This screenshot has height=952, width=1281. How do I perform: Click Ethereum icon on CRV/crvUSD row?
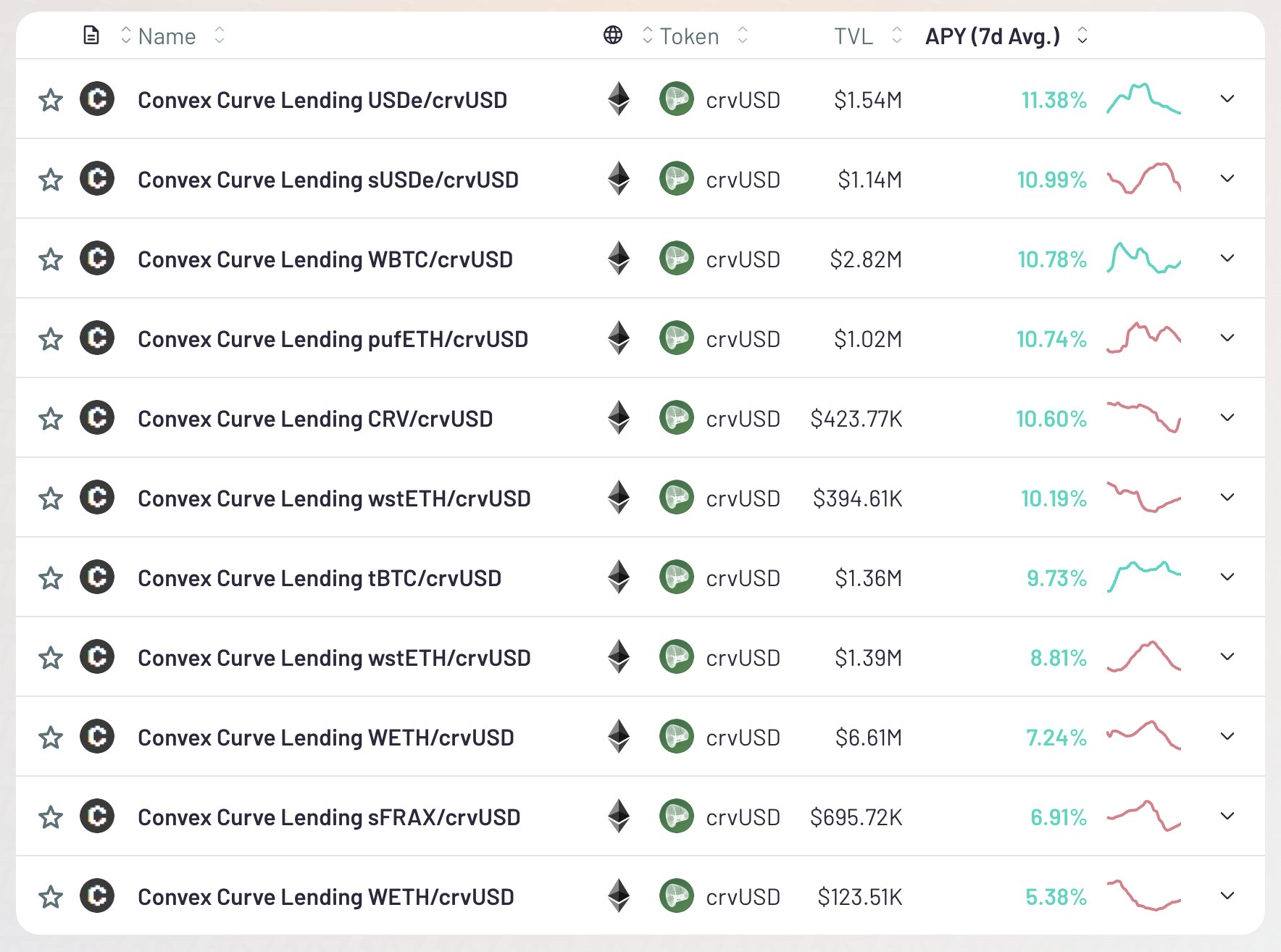point(618,417)
